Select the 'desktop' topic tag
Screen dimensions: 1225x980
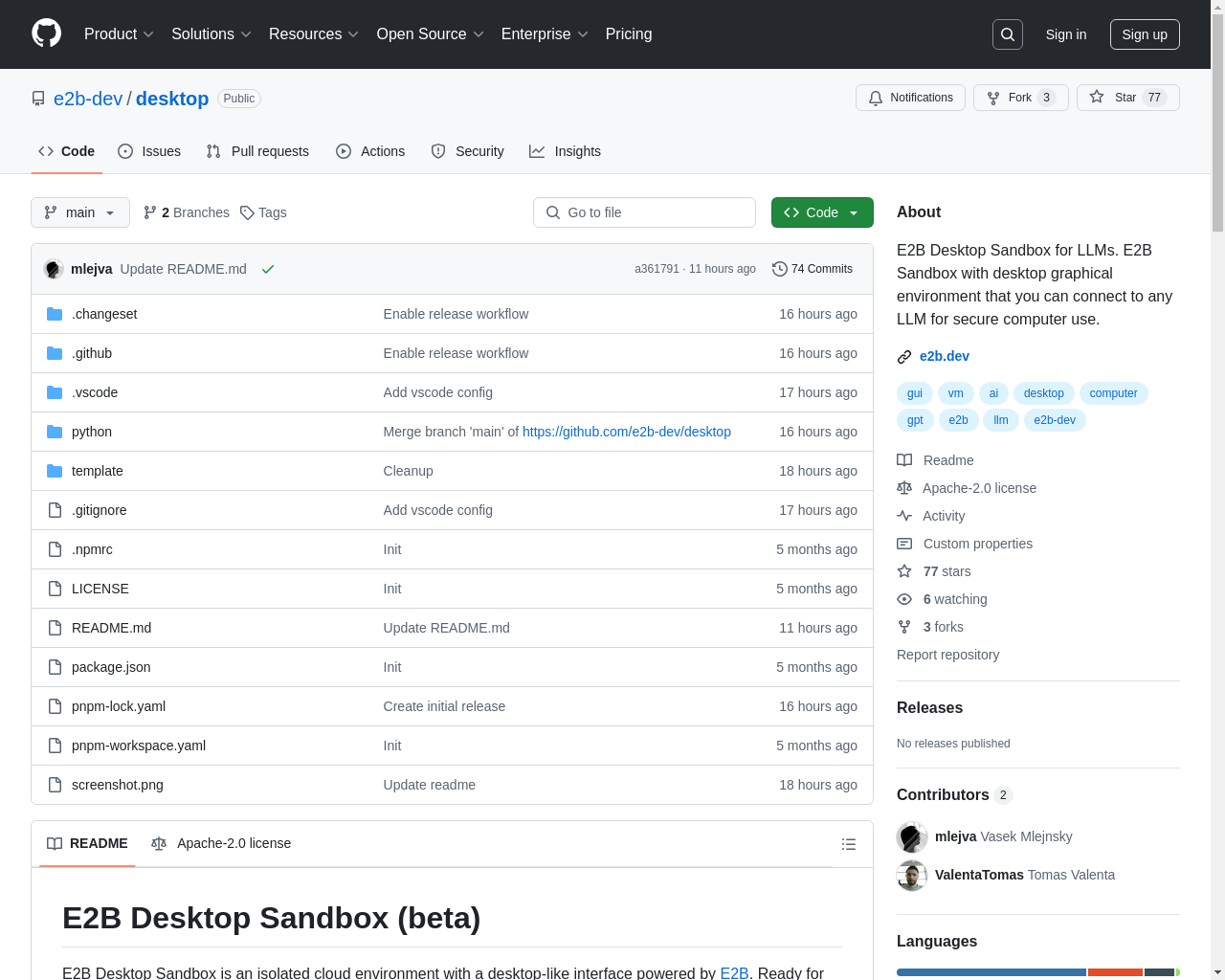pos(1043,393)
